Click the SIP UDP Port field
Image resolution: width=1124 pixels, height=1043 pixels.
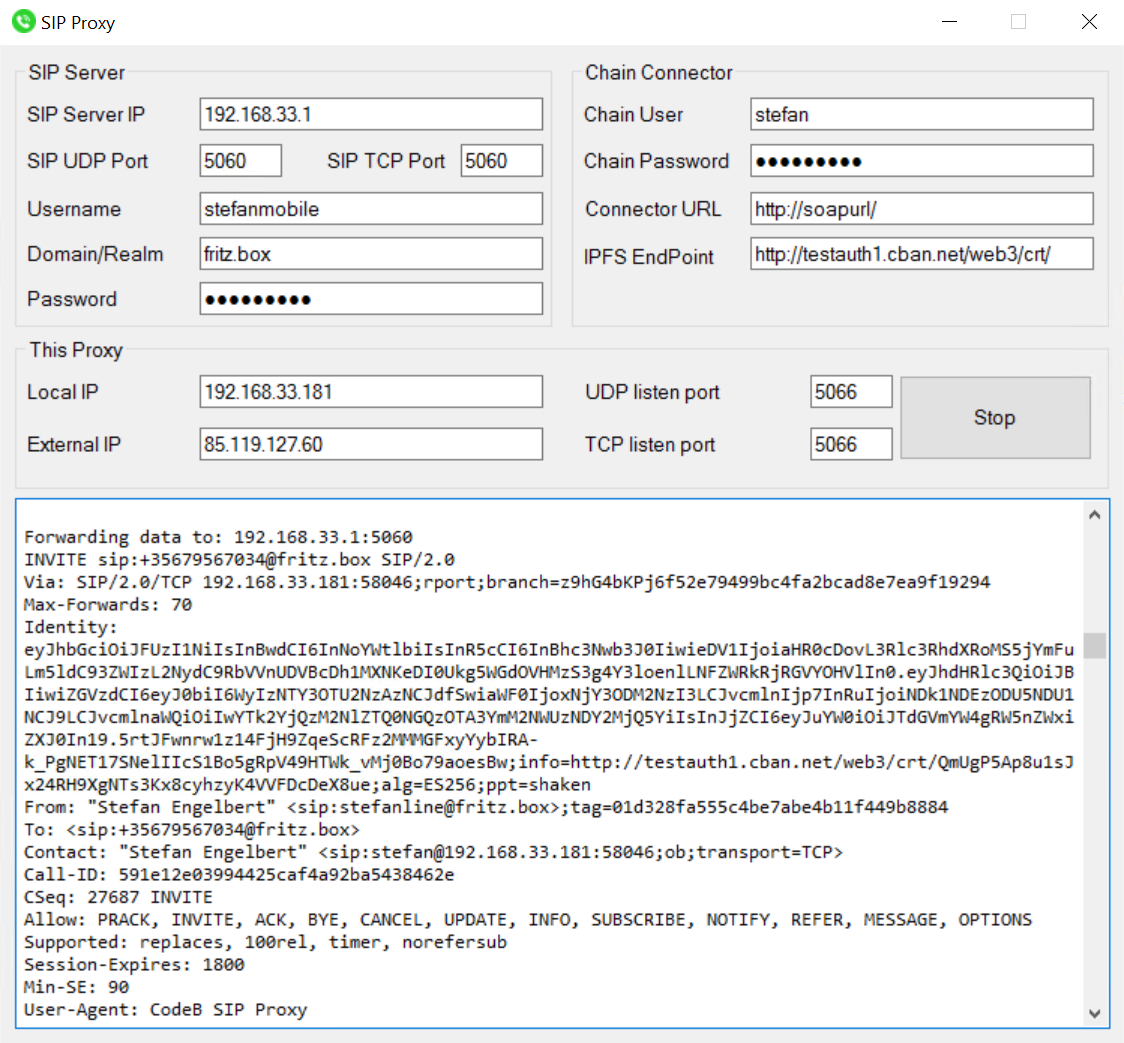point(240,160)
